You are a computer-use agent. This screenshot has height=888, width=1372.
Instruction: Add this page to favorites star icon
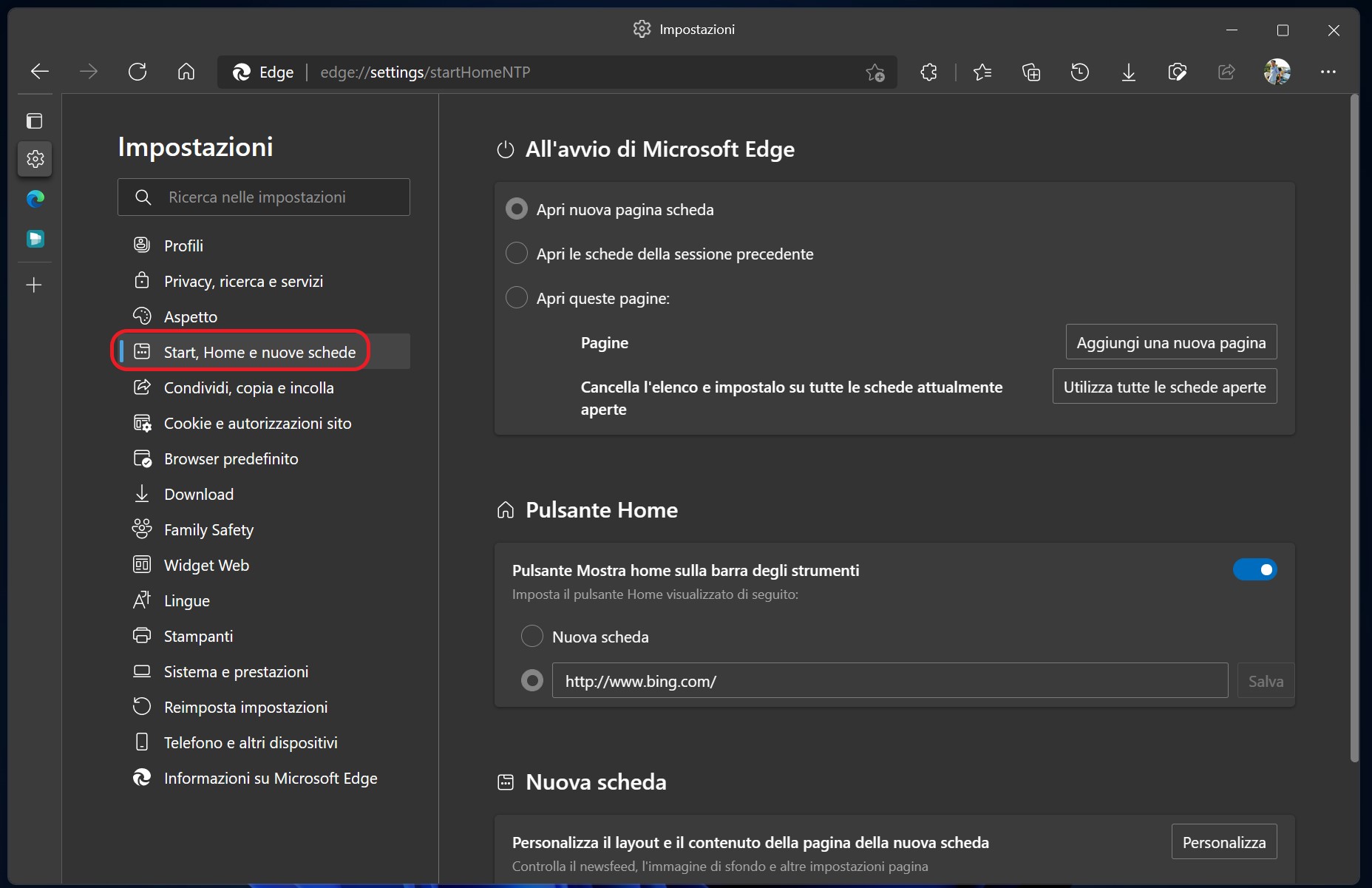[x=875, y=72]
